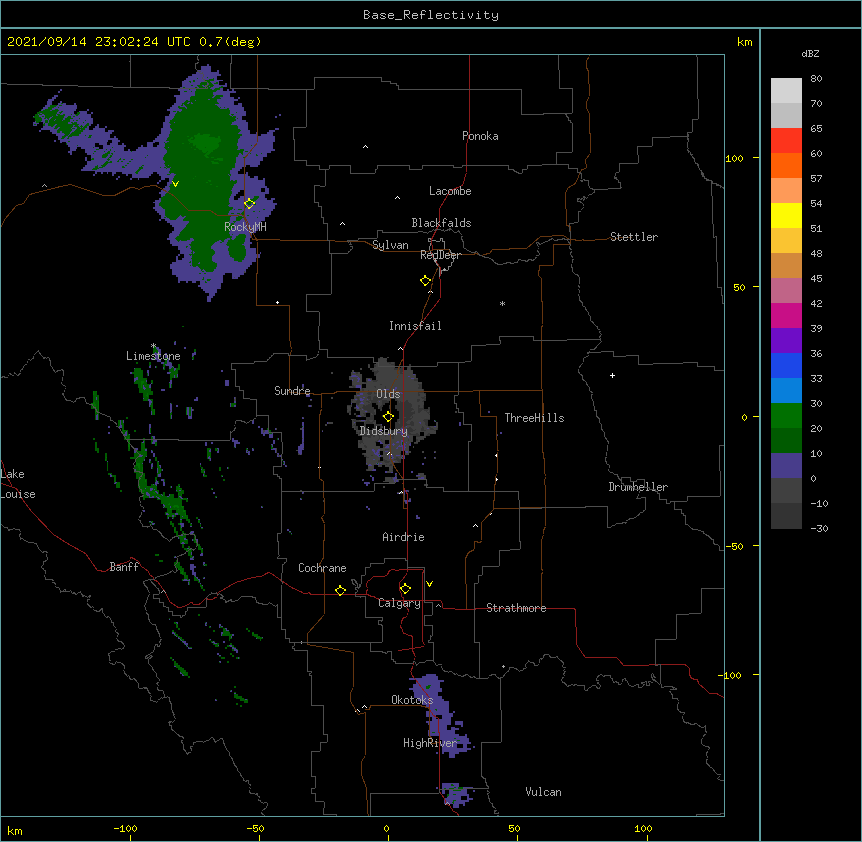Screen dimensions: 862x842
Task: Click the Drumheller label
Action: 638,487
